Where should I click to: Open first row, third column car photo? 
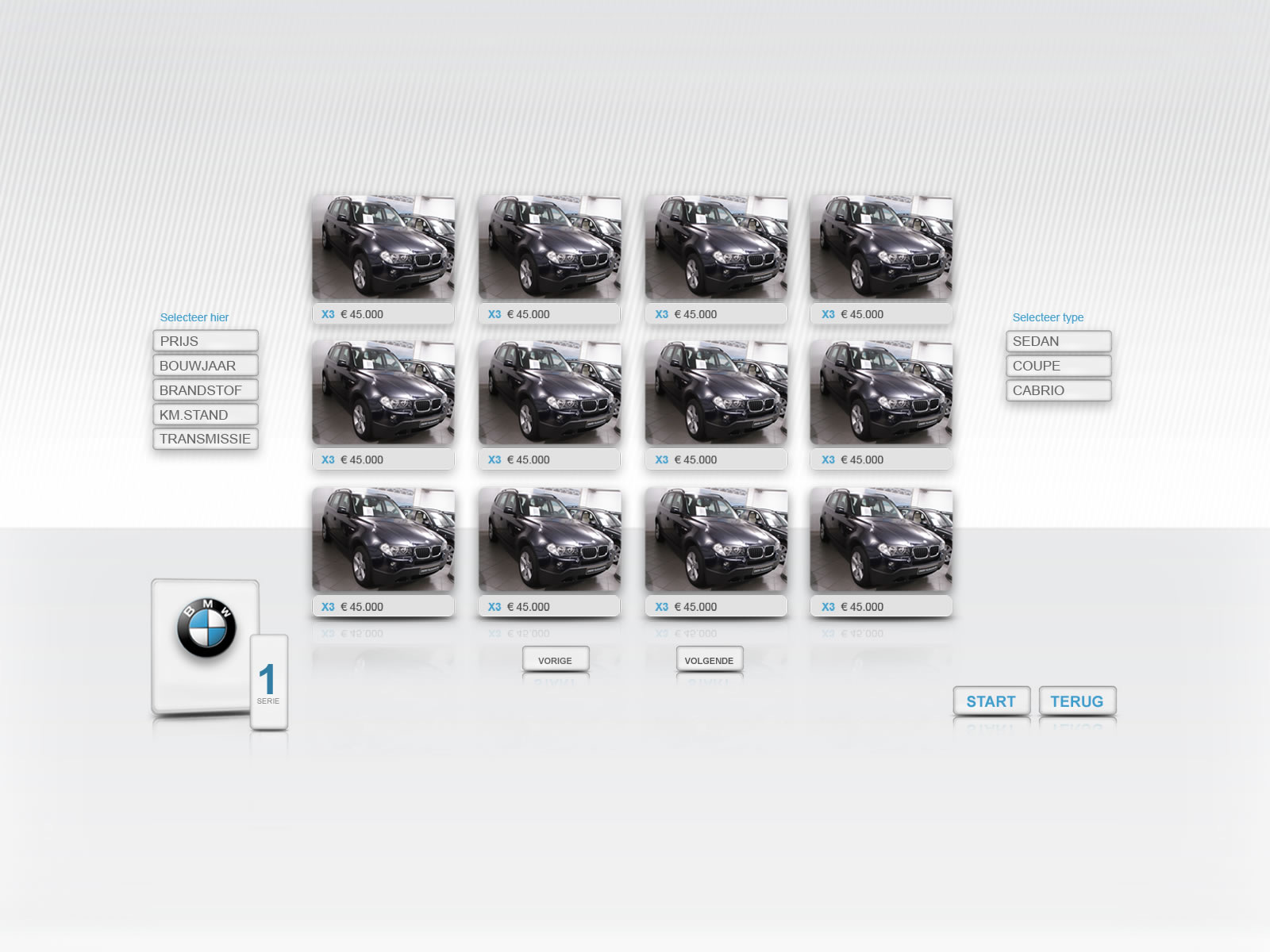(x=716, y=248)
